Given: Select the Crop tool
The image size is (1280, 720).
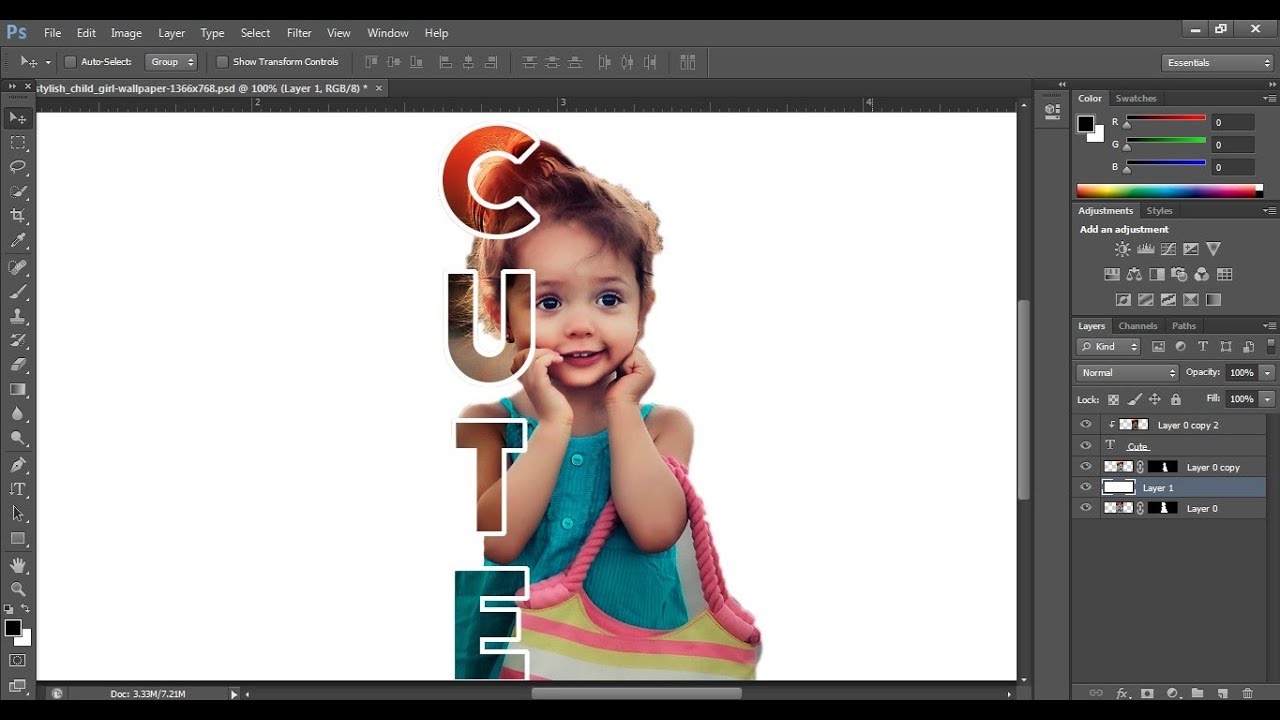Looking at the screenshot, I should (18, 216).
